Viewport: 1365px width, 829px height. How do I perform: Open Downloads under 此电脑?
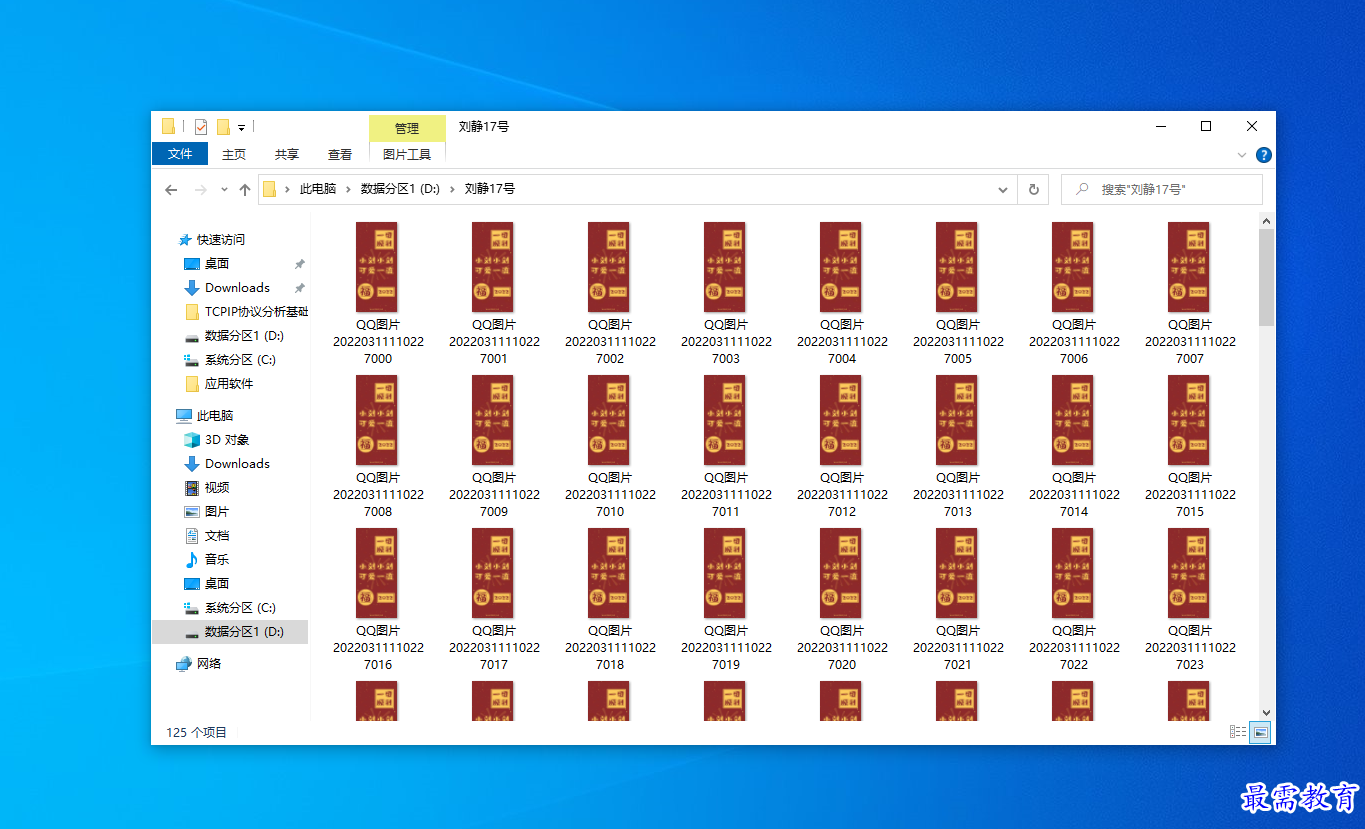[x=237, y=464]
